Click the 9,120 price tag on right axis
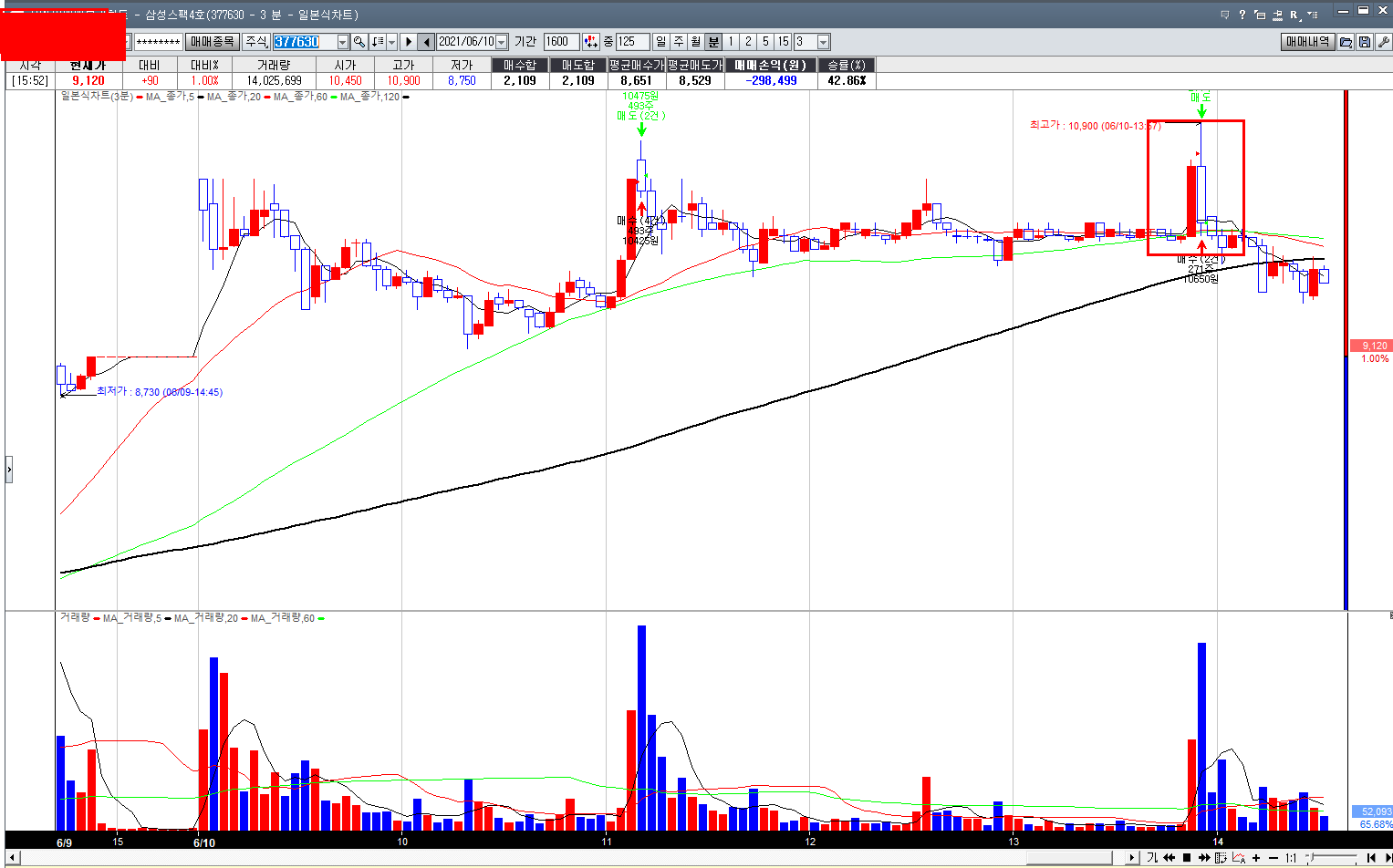 pyautogui.click(x=1370, y=346)
